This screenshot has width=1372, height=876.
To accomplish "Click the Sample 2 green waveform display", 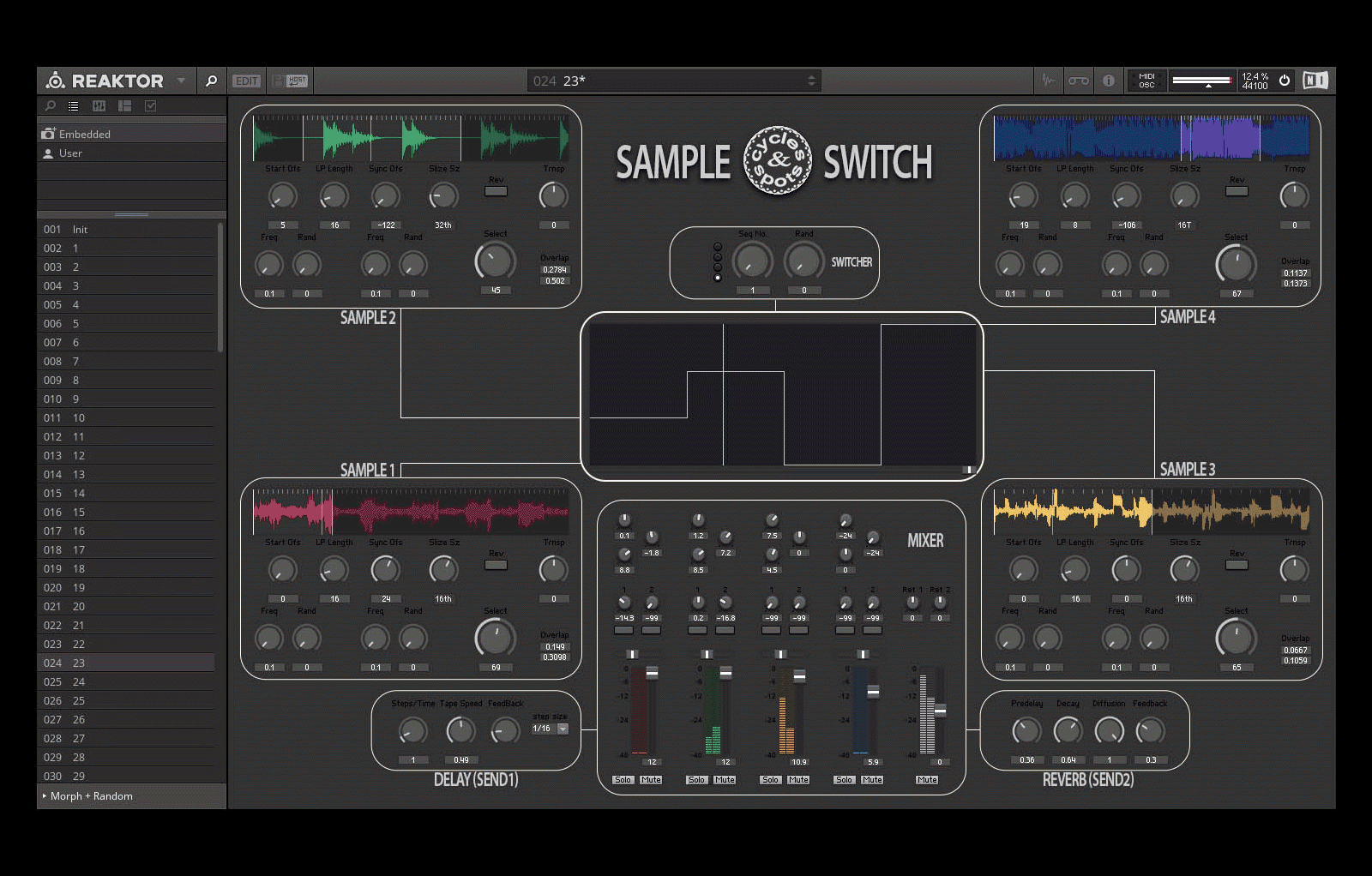I will 411,138.
